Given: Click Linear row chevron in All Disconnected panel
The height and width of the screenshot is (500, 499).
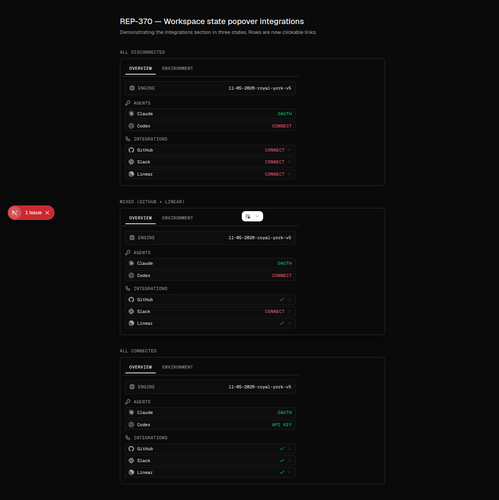Looking at the screenshot, I should (289, 174).
